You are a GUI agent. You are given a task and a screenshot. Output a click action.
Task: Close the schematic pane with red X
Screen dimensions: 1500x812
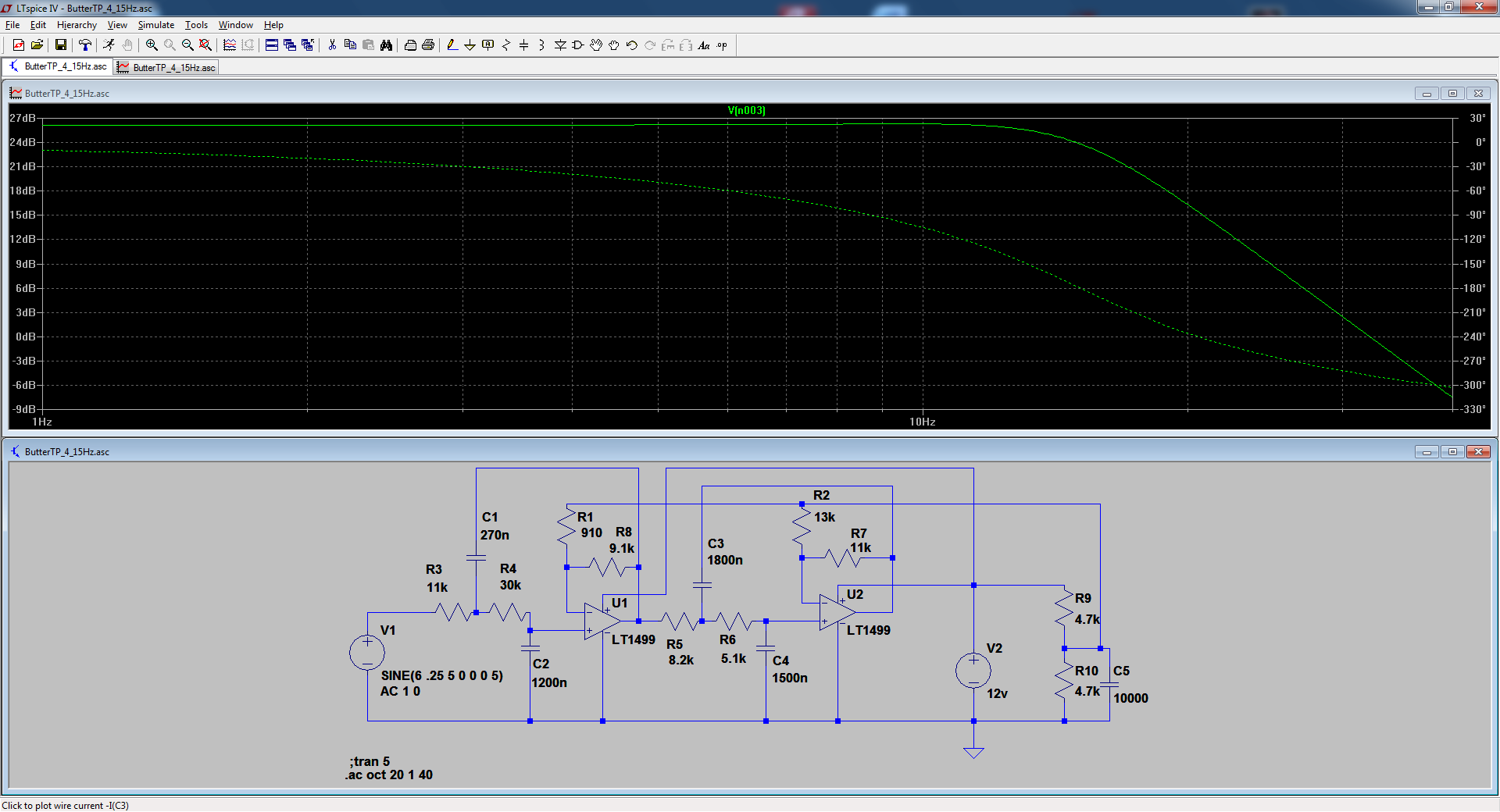[x=1478, y=451]
